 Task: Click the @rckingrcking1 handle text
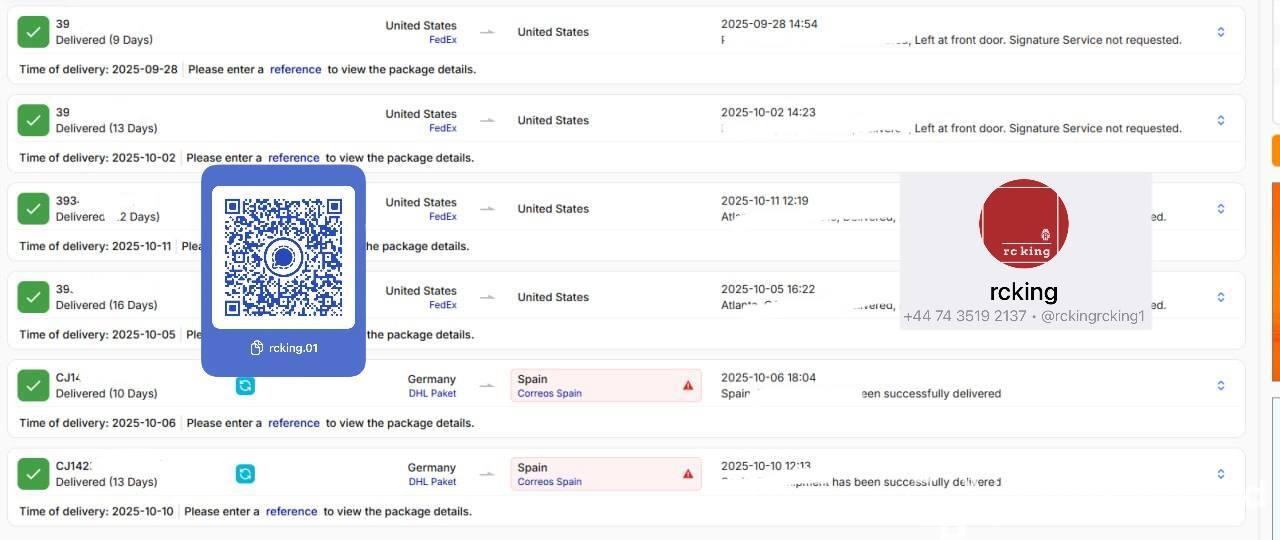[x=1092, y=316]
